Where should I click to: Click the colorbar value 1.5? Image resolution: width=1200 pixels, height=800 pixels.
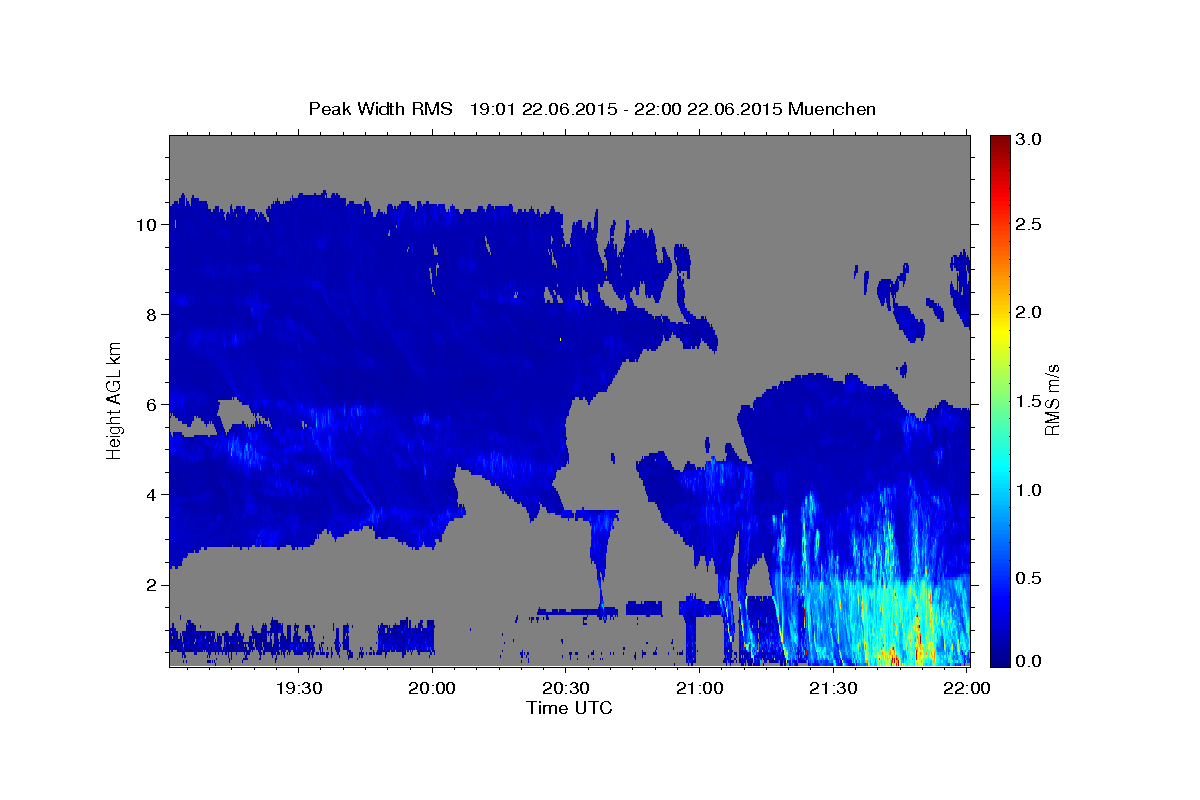click(x=1027, y=401)
